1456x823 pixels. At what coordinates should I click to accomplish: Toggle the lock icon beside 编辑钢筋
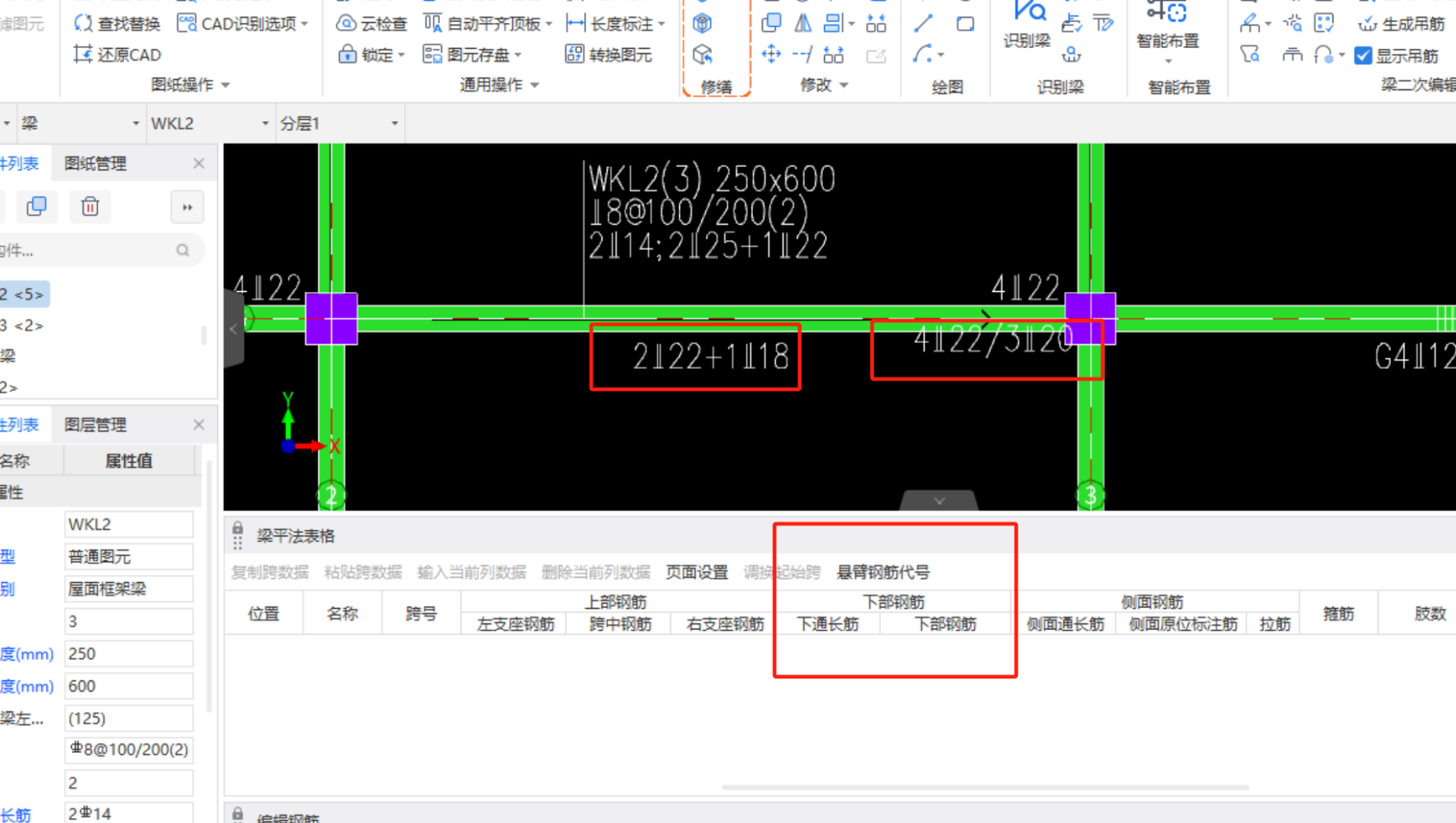(x=237, y=815)
